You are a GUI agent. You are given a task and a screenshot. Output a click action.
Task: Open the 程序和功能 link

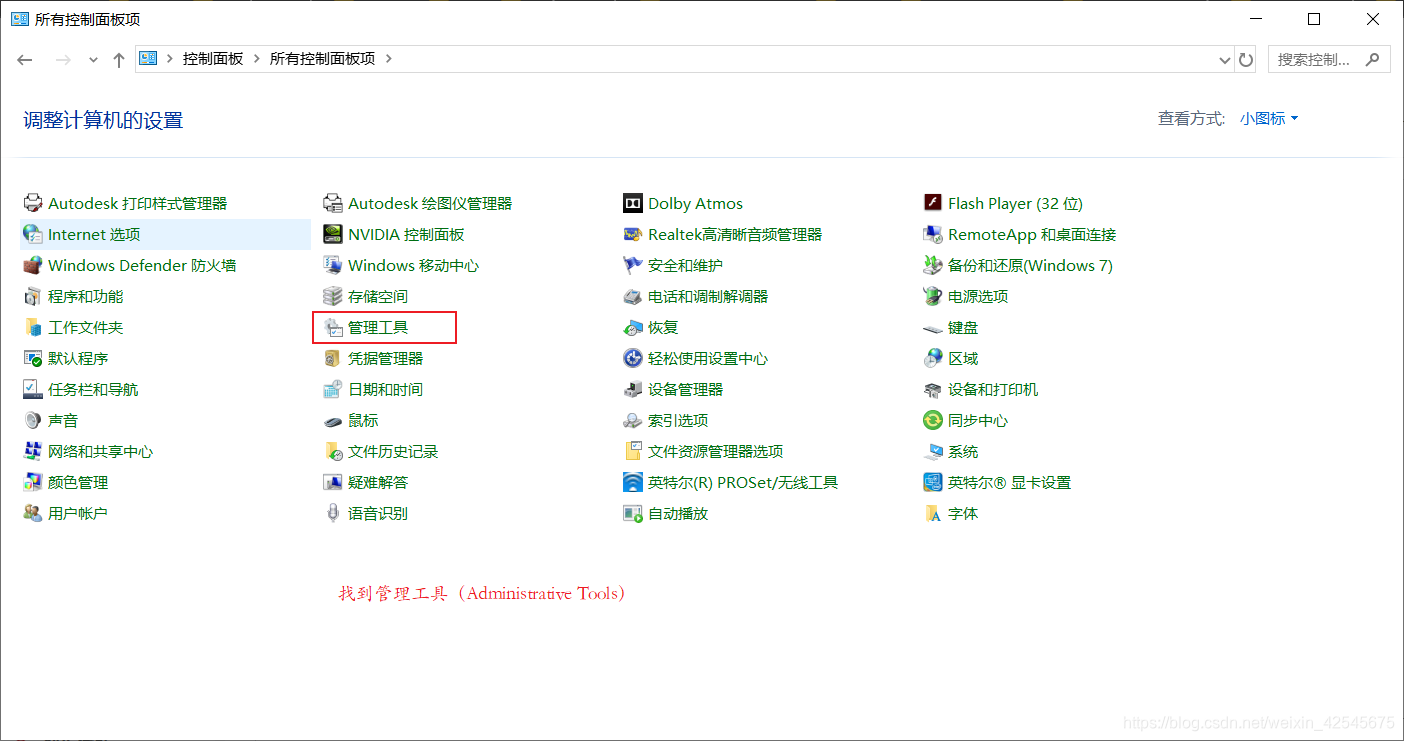[x=86, y=297]
